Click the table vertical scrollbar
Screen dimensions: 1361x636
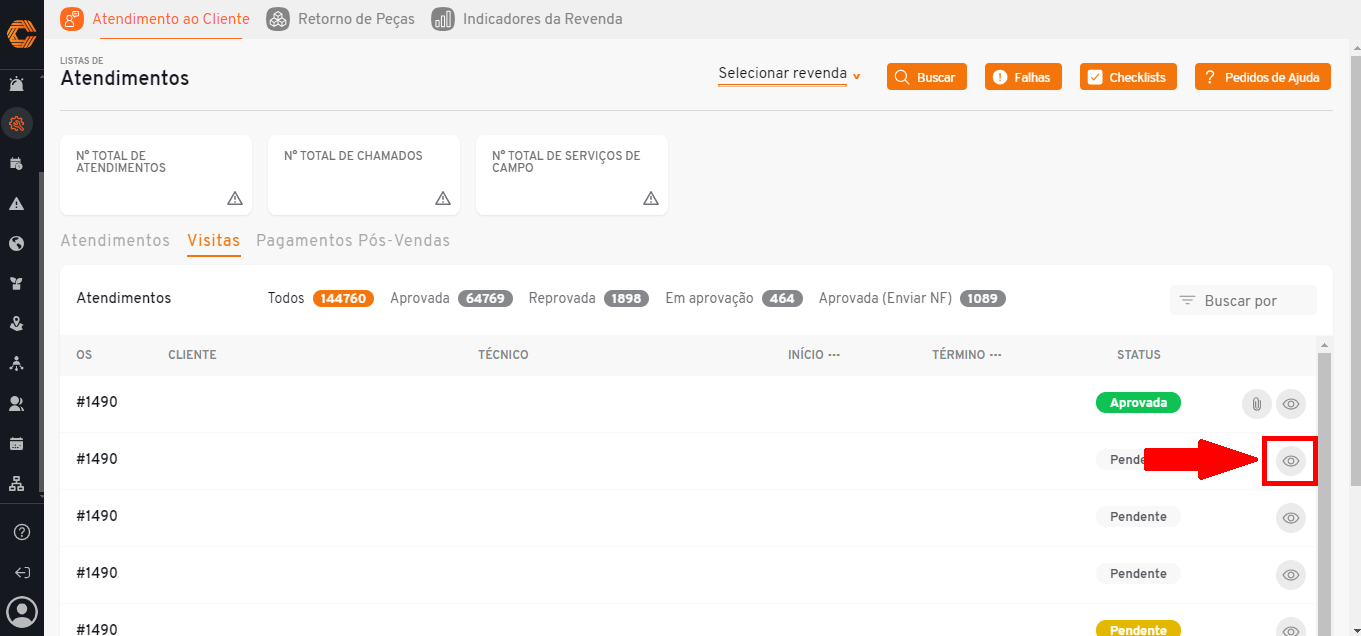pyautogui.click(x=1324, y=494)
